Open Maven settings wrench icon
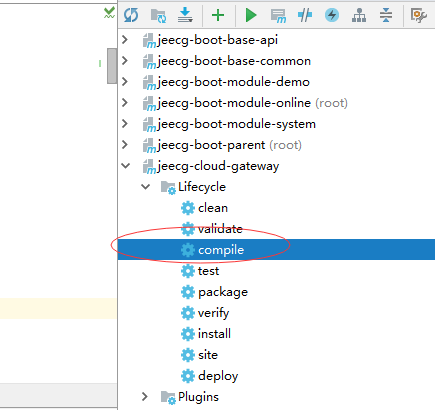435x410 pixels. click(x=419, y=15)
